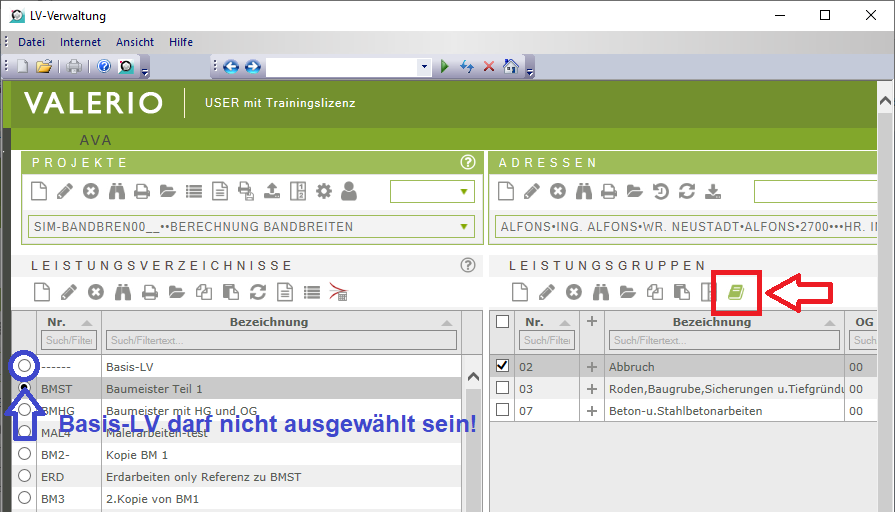Select the Basis-LV radio button
The image size is (895, 512).
(x=25, y=366)
